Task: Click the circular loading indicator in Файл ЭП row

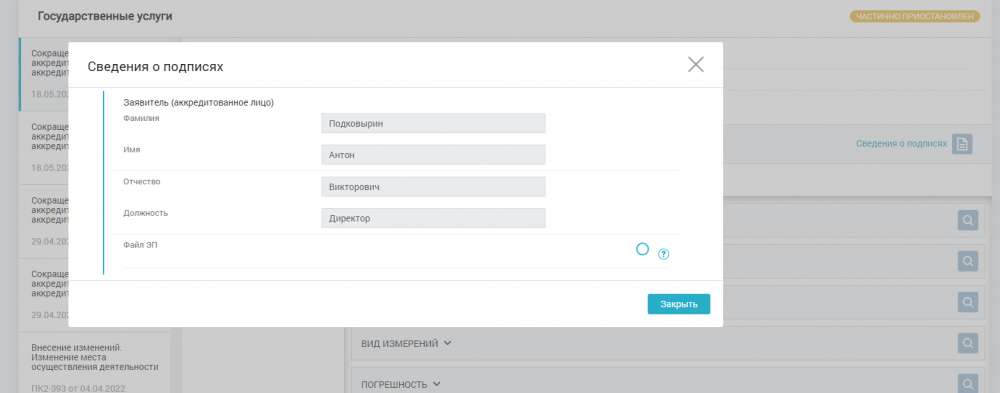Action: tap(642, 249)
